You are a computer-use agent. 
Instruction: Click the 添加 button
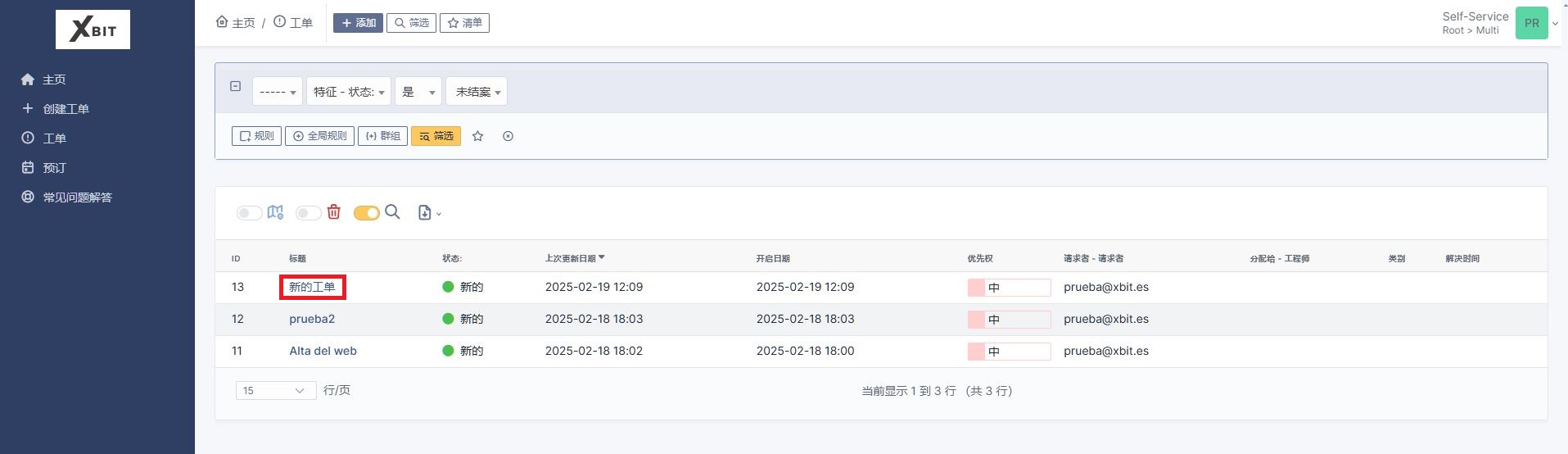click(x=358, y=23)
